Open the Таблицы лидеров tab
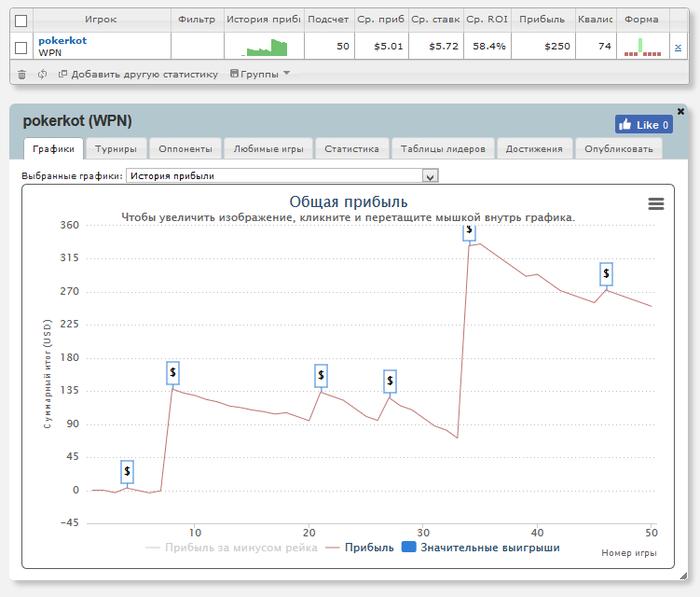 coord(443,149)
